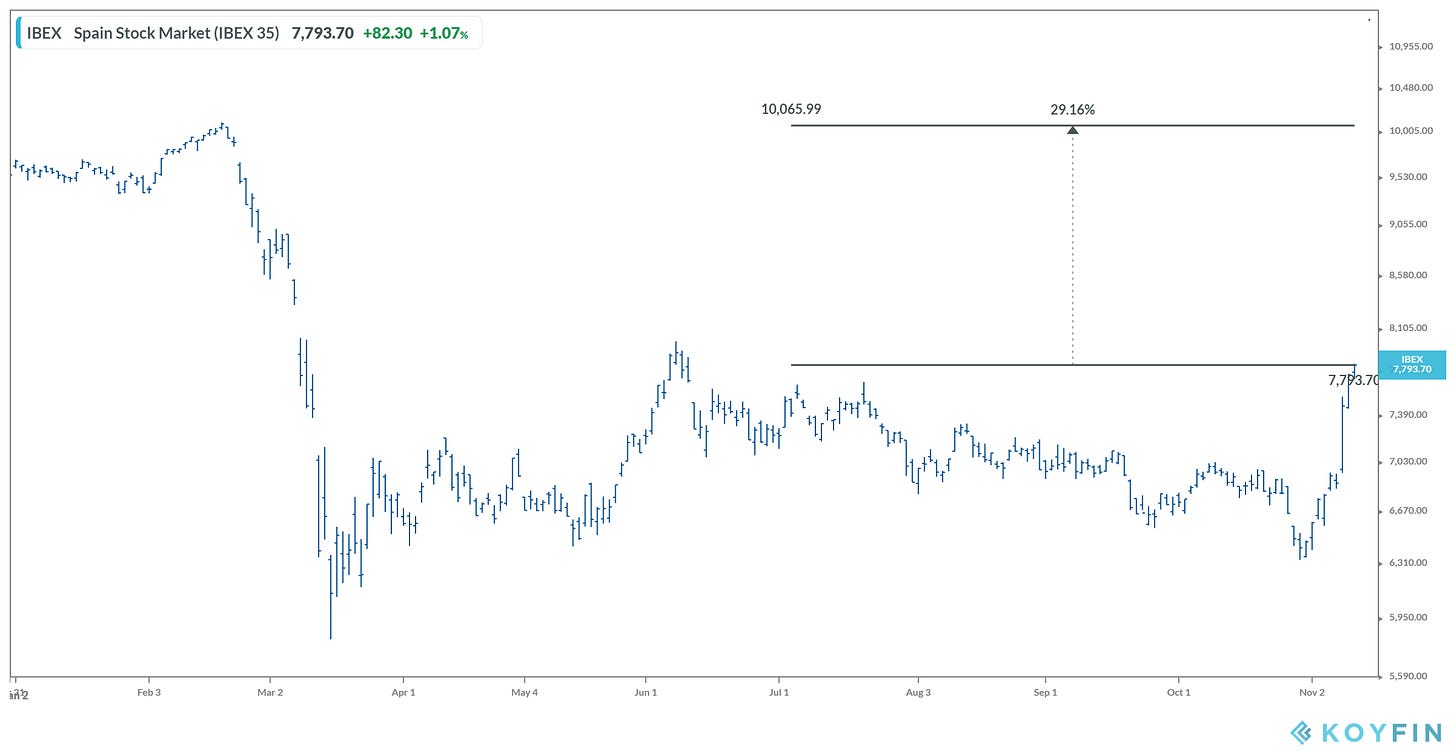Click the Aug 3 date axis label
Viewport: 1456px width, 752px height.
click(917, 691)
